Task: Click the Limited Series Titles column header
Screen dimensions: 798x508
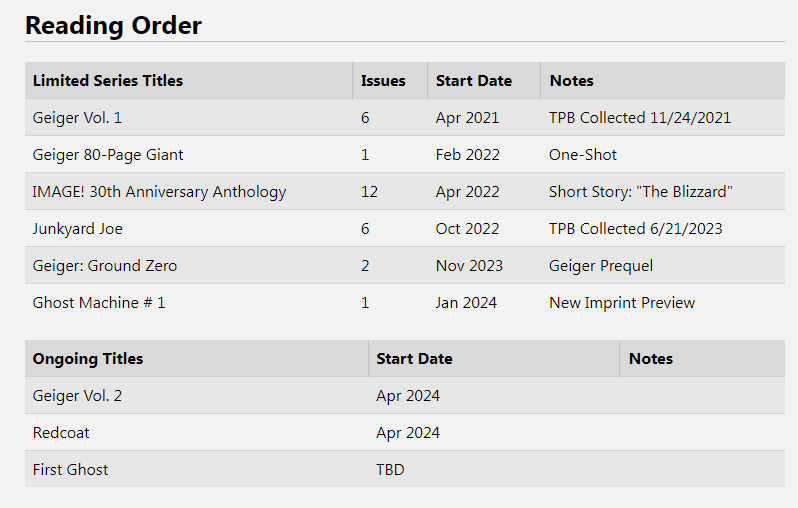Action: coord(108,81)
